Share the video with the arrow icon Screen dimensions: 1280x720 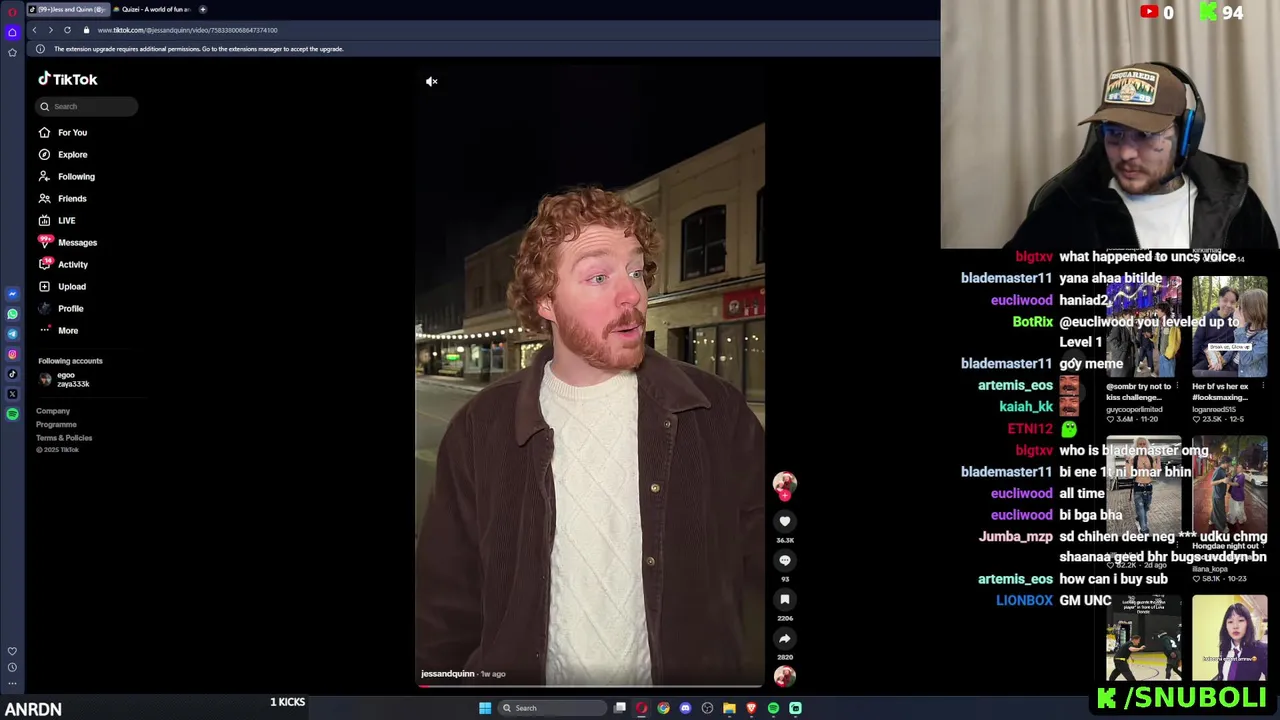[785, 638]
